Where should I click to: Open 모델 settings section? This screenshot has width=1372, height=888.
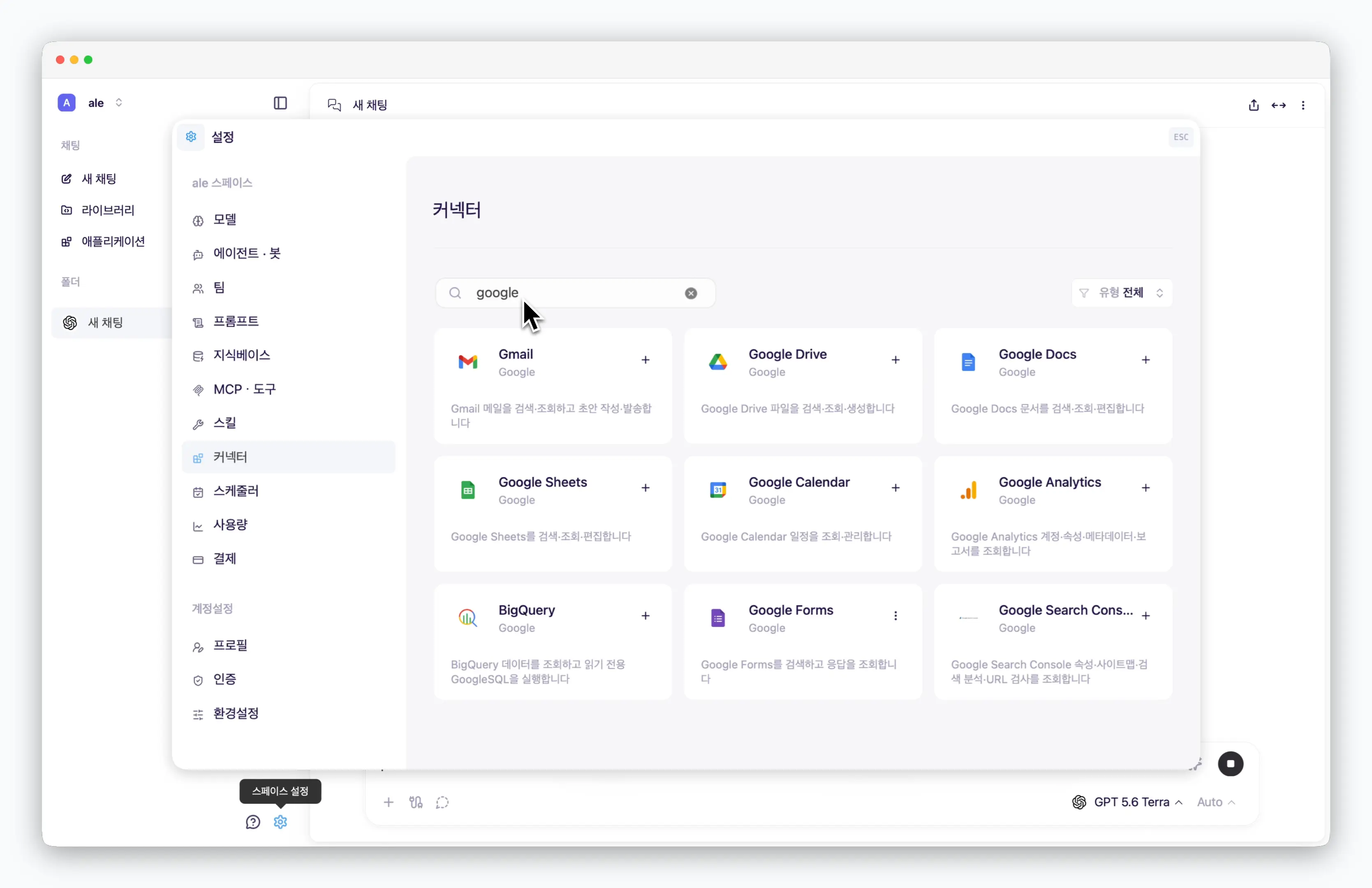[288, 220]
